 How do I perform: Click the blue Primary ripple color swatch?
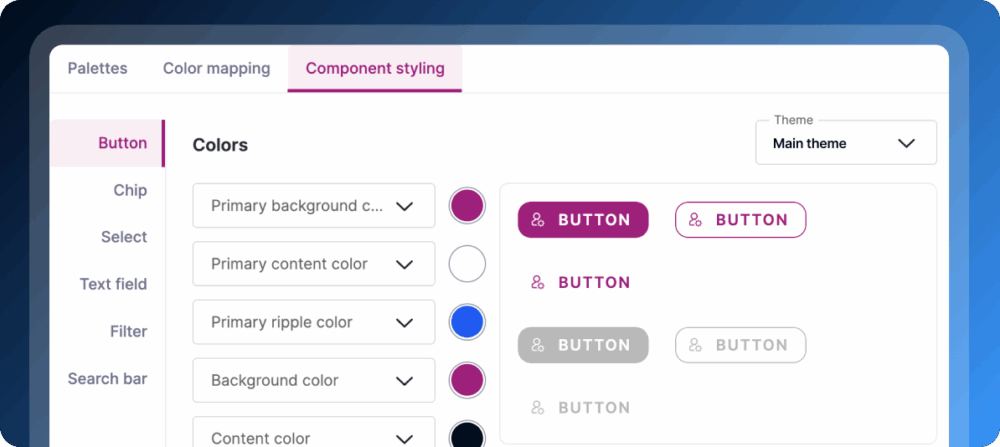pos(467,322)
